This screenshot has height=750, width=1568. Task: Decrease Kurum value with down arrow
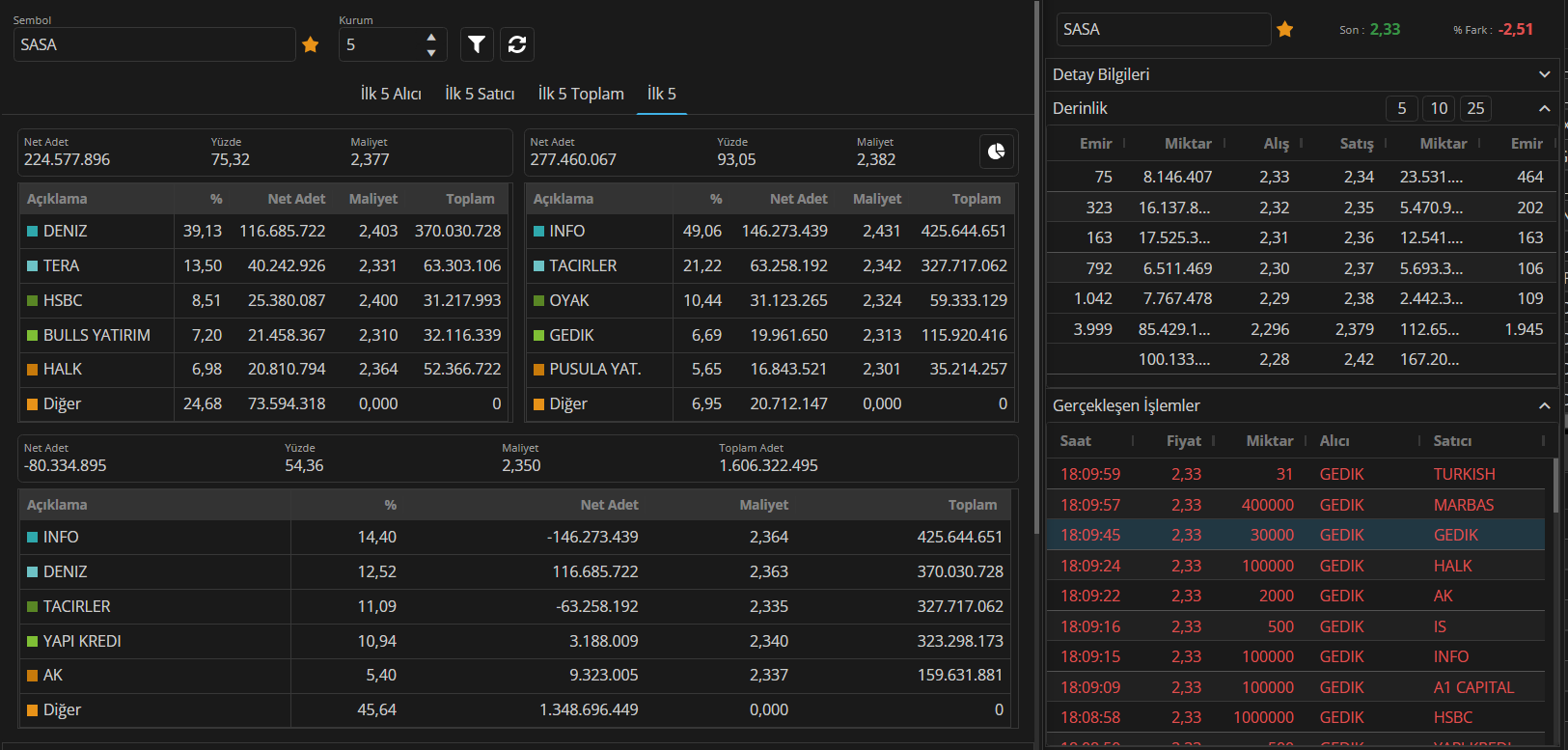(431, 52)
